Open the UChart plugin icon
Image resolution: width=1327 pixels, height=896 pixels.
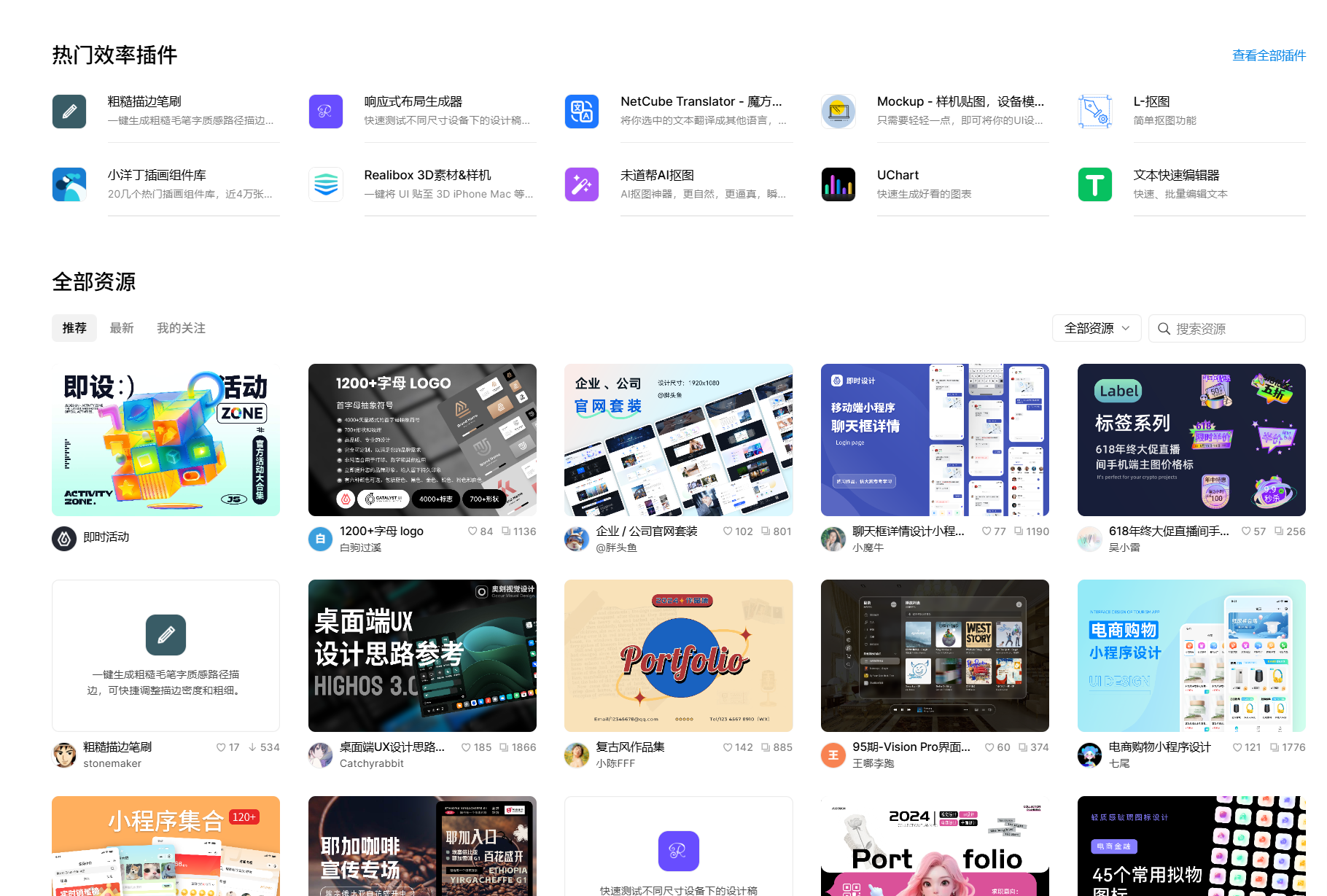838,184
